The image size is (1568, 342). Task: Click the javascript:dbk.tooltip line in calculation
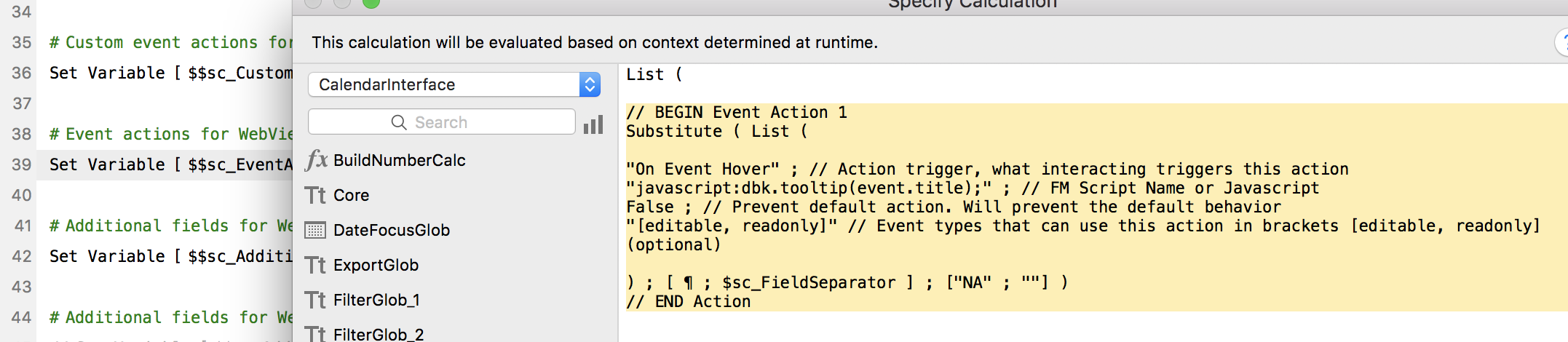(809, 188)
